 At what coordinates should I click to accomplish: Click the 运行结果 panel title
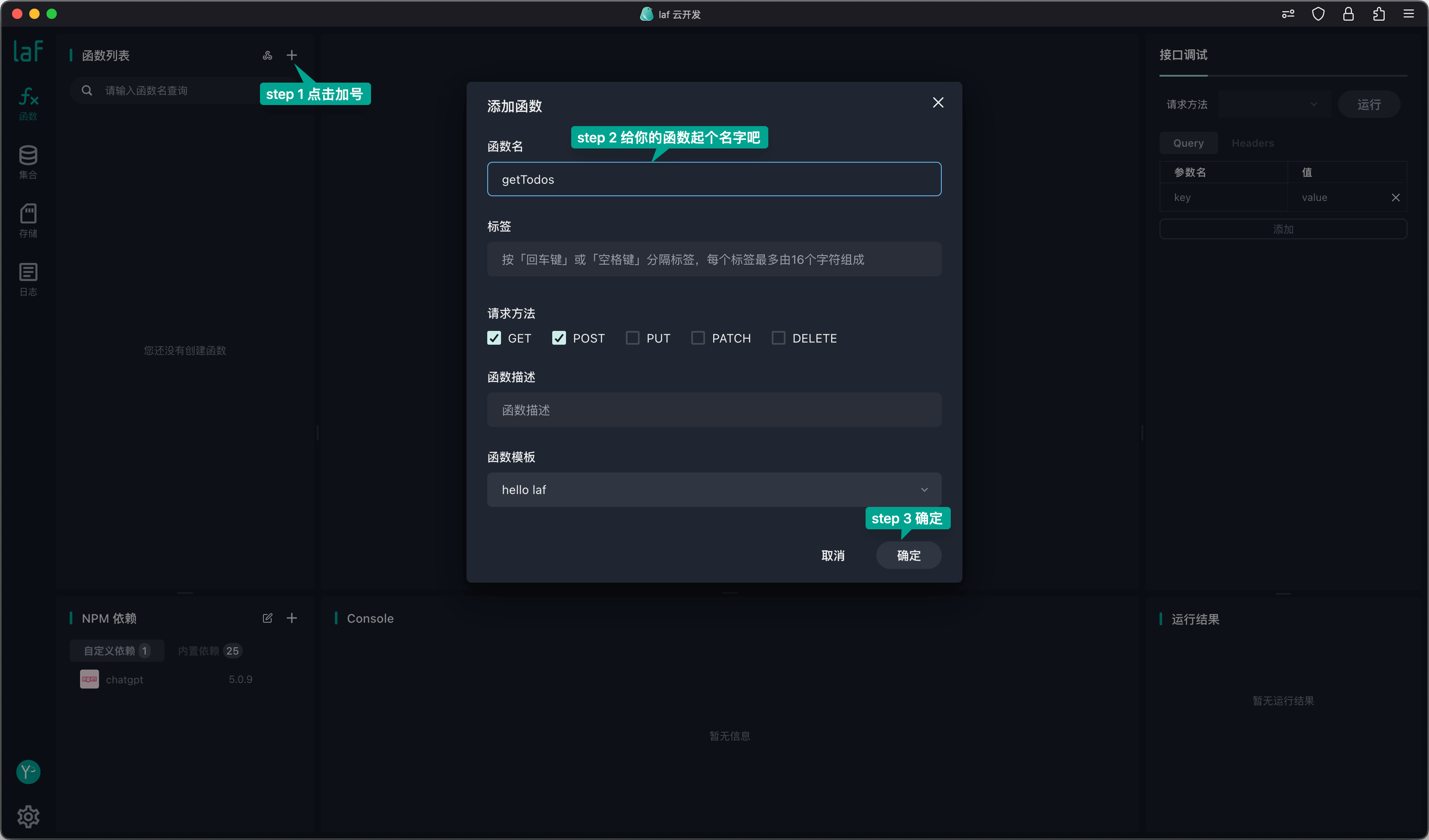pyautogui.click(x=1195, y=619)
